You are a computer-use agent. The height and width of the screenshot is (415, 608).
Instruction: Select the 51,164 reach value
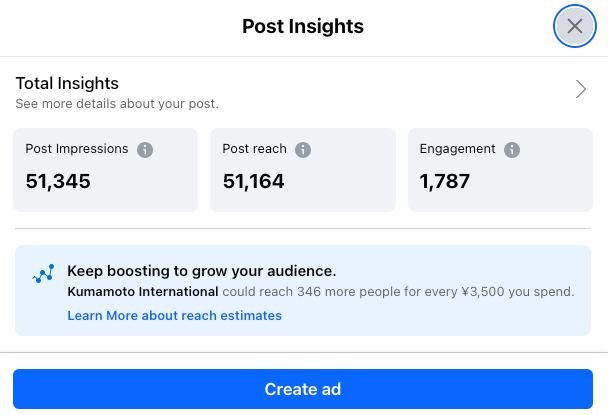pos(253,181)
